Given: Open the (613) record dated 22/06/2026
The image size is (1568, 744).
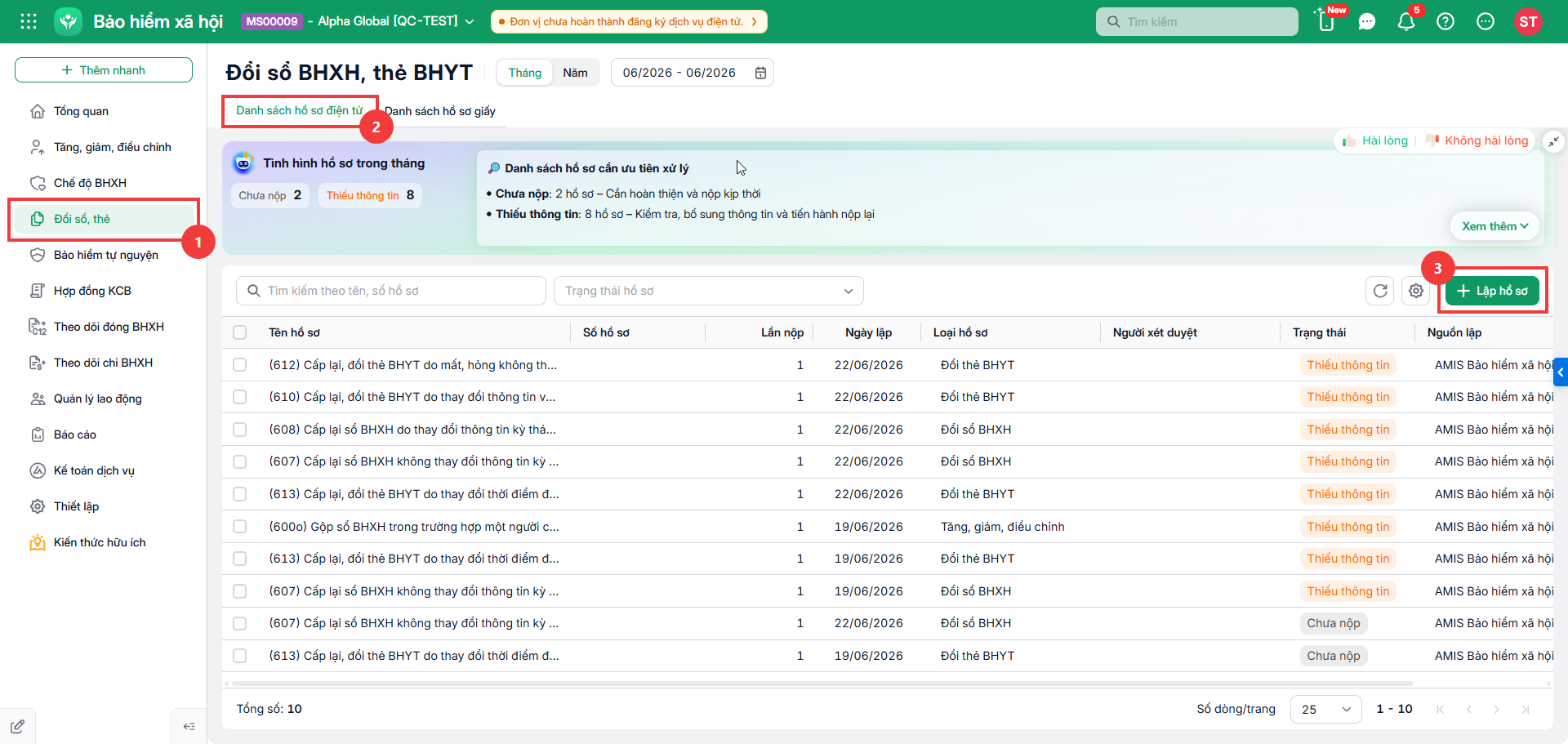Looking at the screenshot, I should (x=414, y=494).
